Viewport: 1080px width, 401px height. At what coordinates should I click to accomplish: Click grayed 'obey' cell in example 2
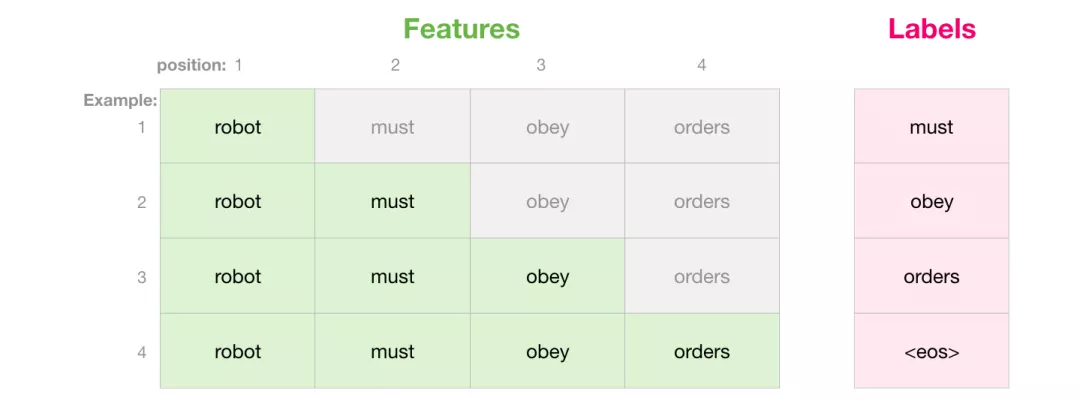coord(548,201)
